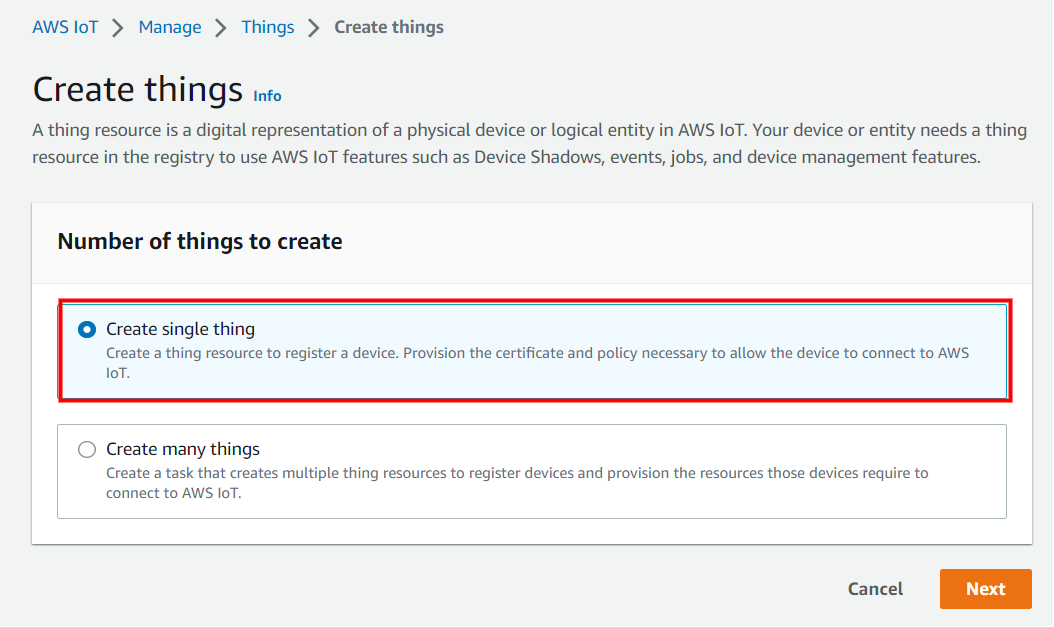The image size is (1054, 627).
Task: Open the Manage breadcrumb link
Action: (170, 27)
